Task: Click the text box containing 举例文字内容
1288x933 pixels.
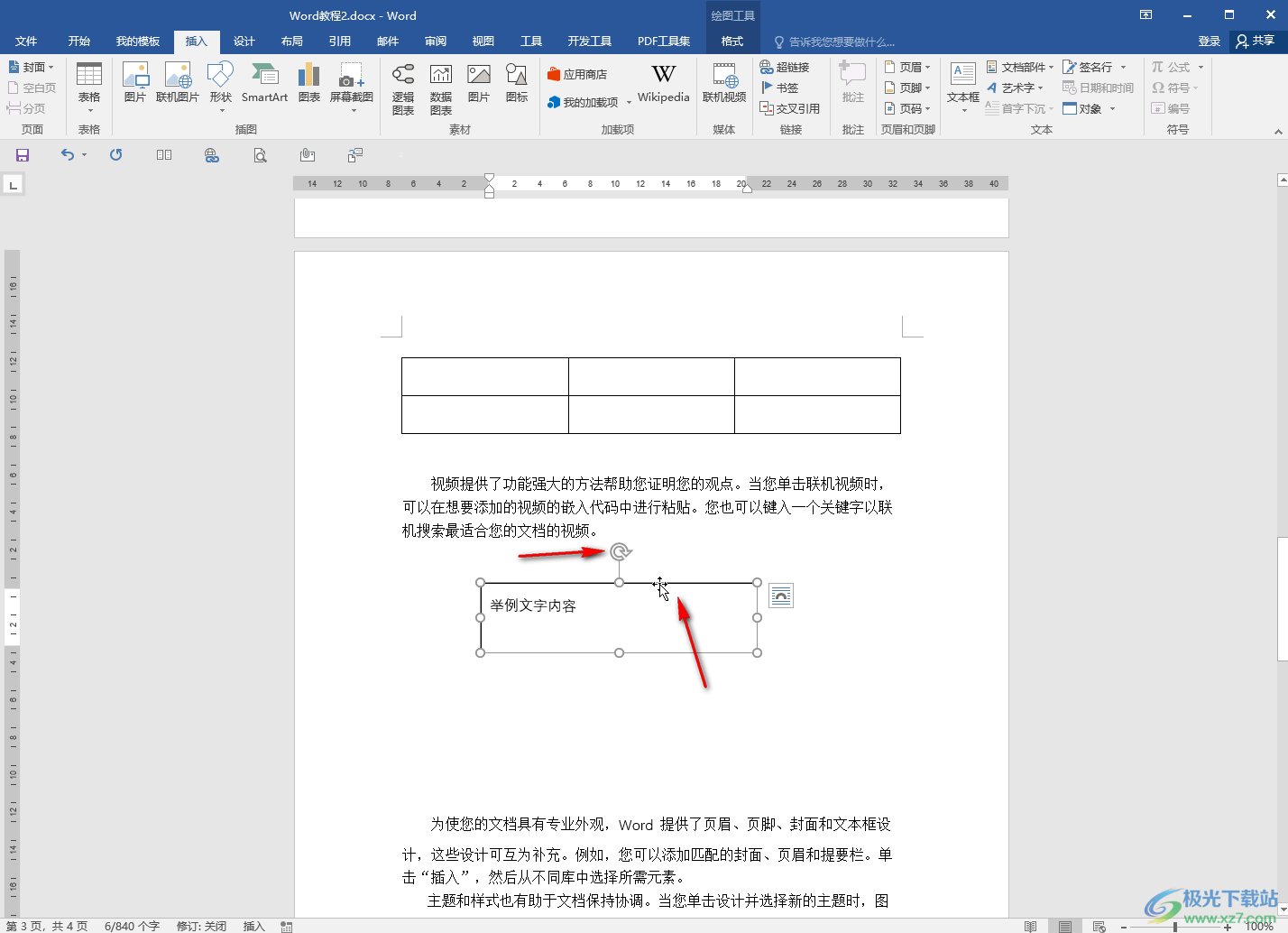Action: click(619, 618)
